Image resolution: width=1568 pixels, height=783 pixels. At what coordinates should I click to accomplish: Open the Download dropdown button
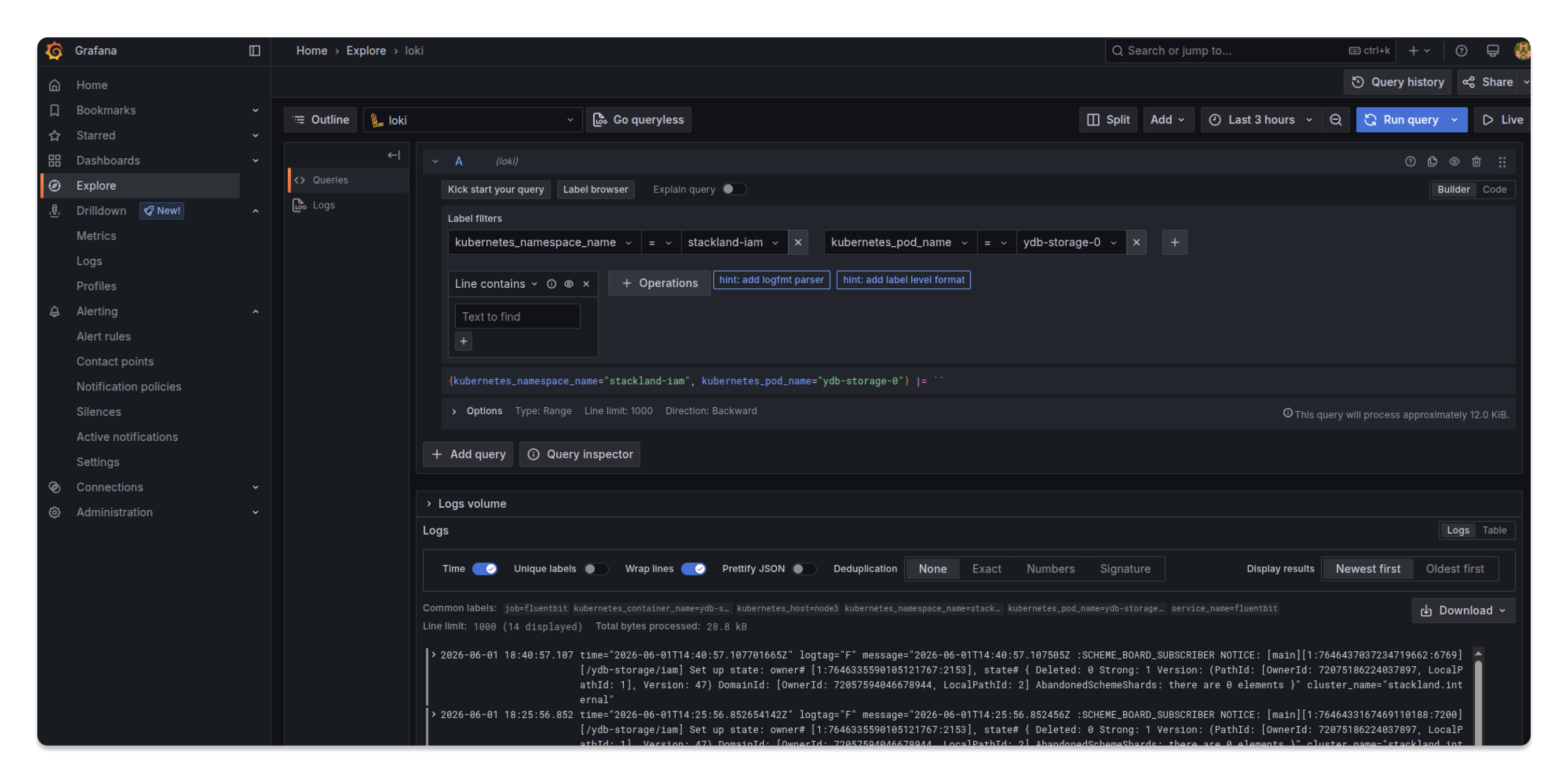[1463, 610]
